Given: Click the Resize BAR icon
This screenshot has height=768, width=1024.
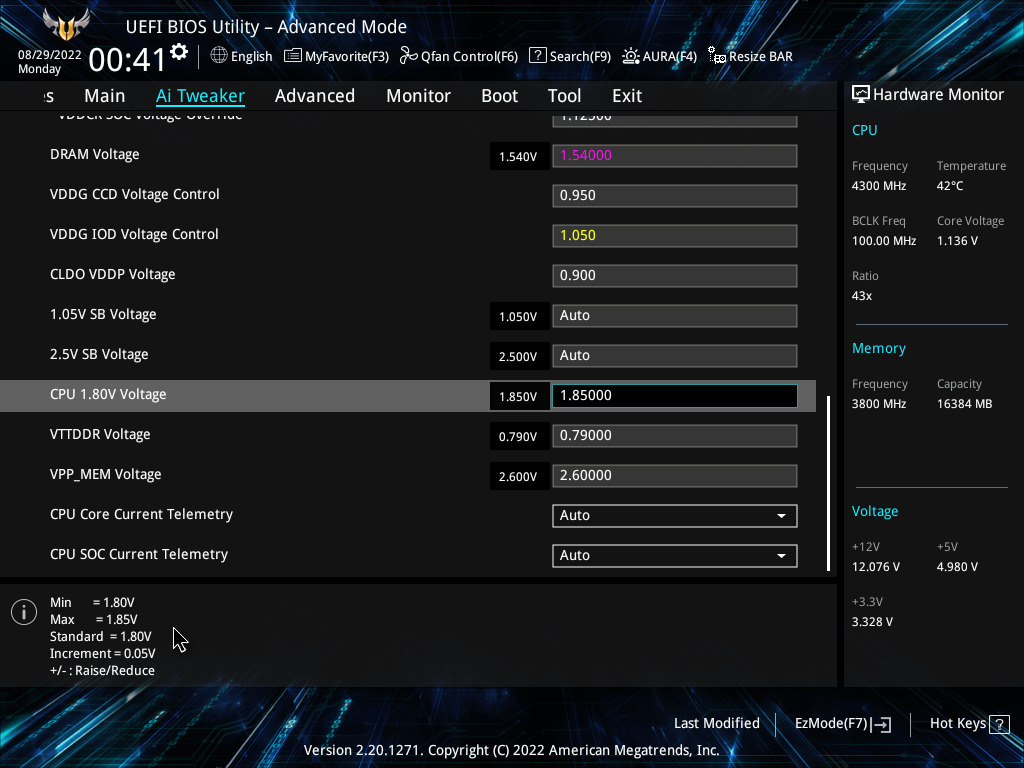Looking at the screenshot, I should (x=716, y=56).
